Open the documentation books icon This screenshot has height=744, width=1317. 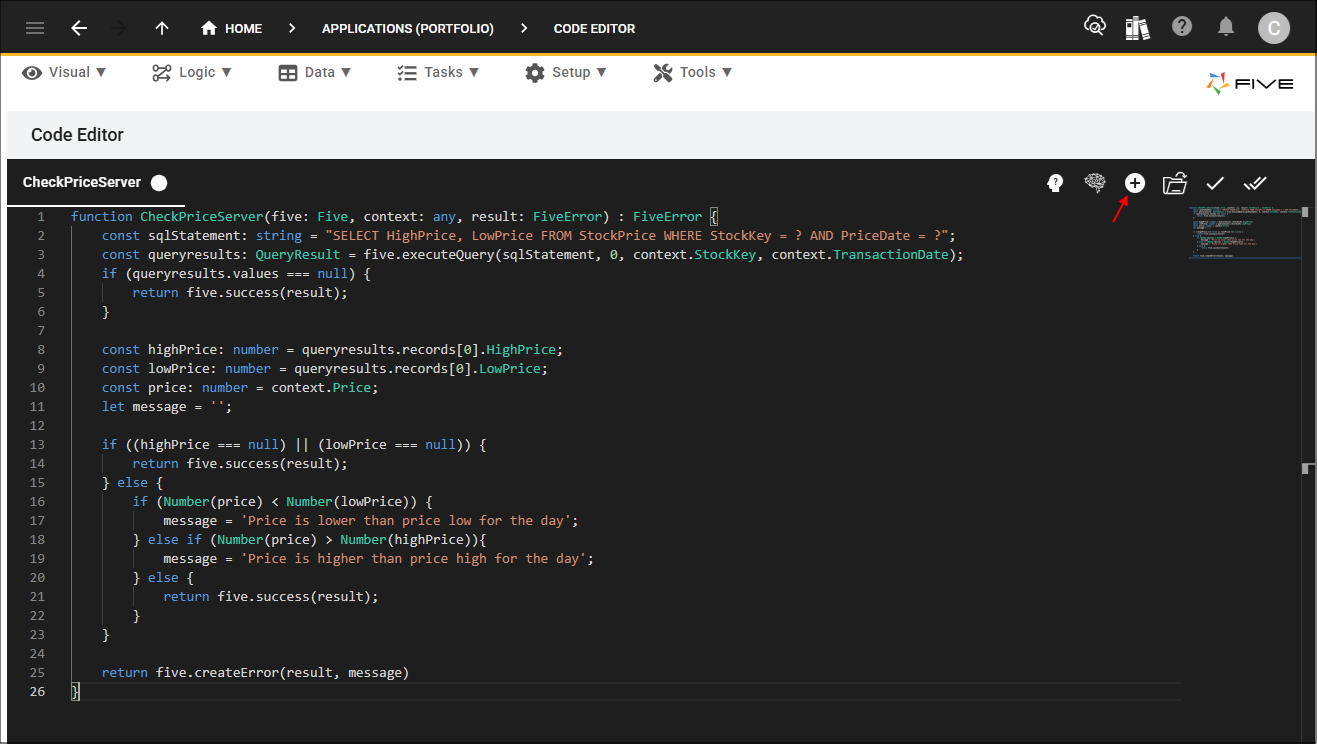point(1137,27)
